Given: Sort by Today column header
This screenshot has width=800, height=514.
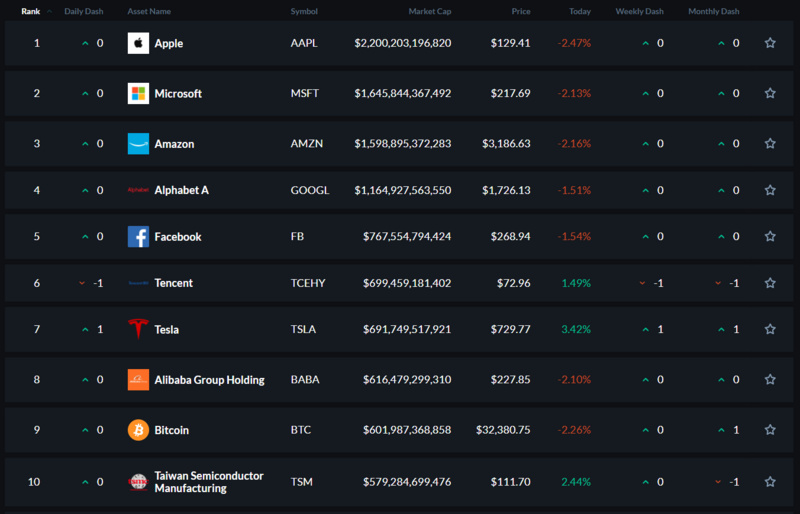Looking at the screenshot, I should [580, 11].
